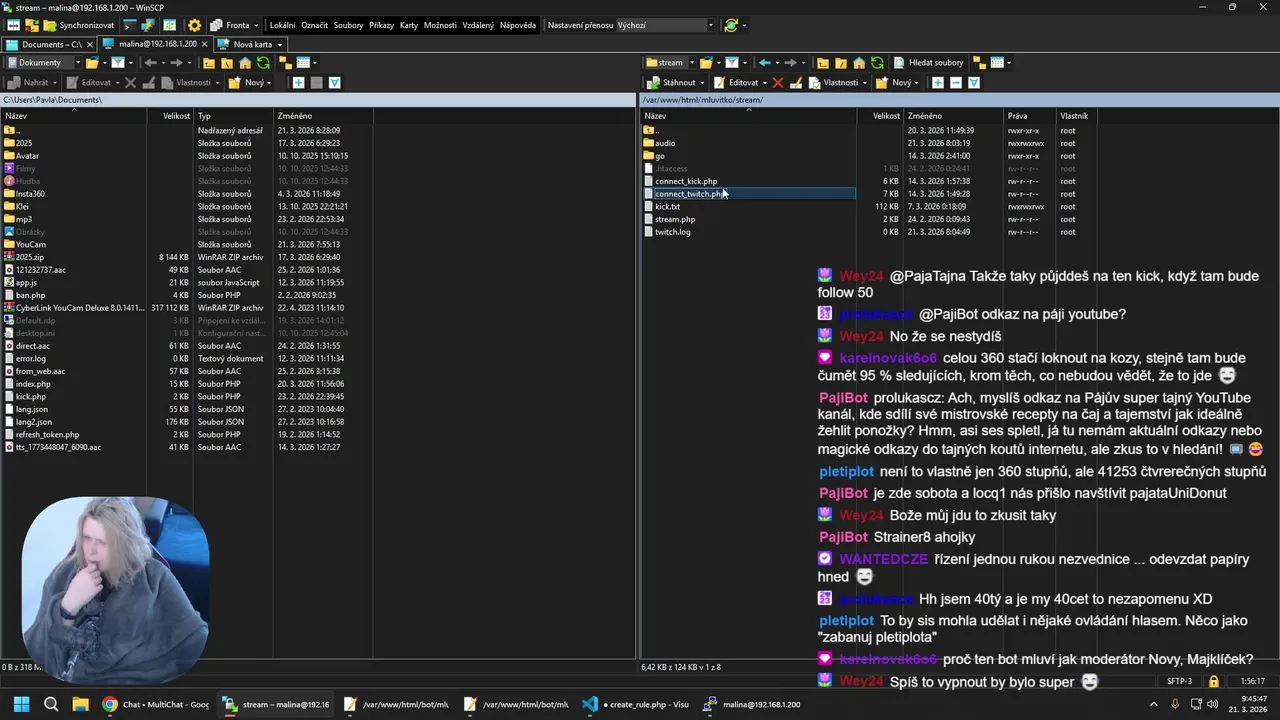Select twitch.log in remote panel

click(673, 232)
